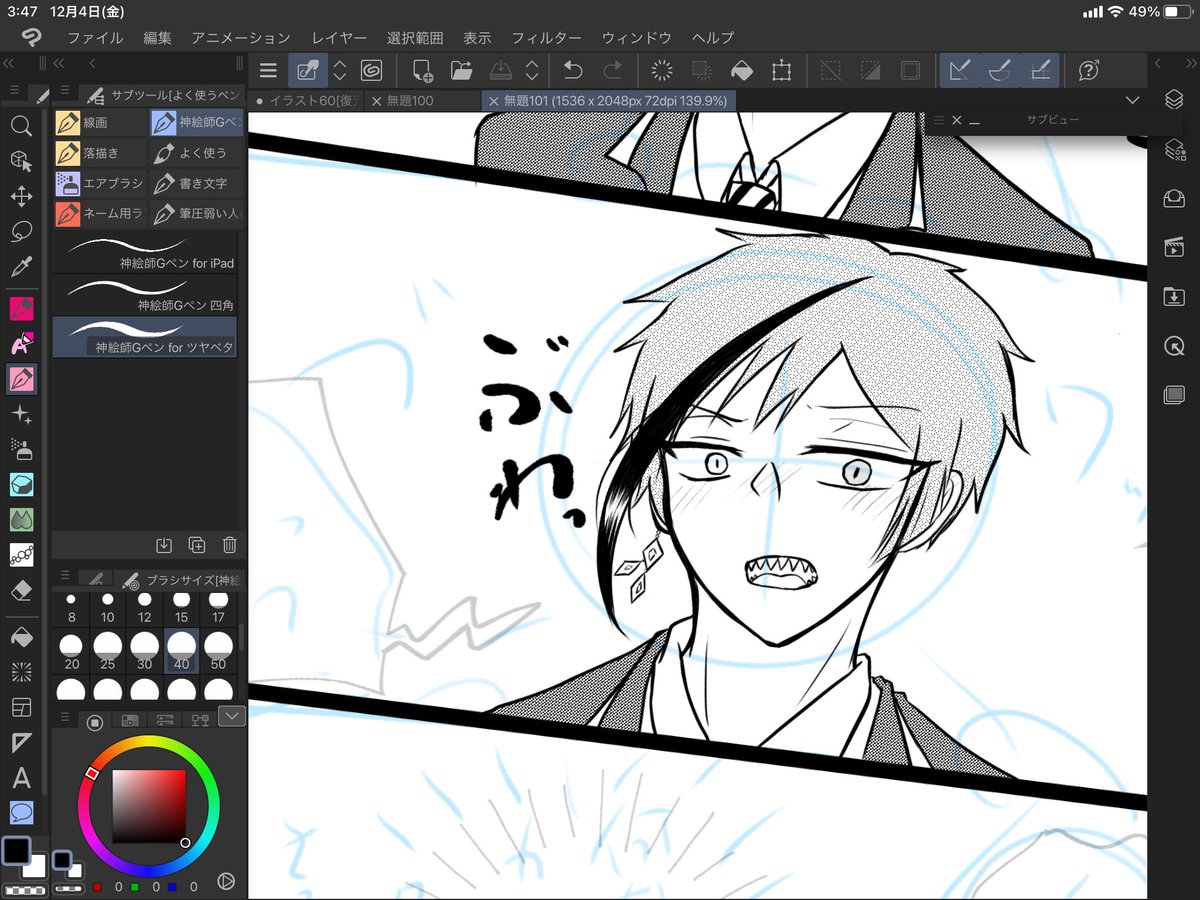Open brush size panel hamburger menu
The image size is (1200, 900).
[65, 576]
